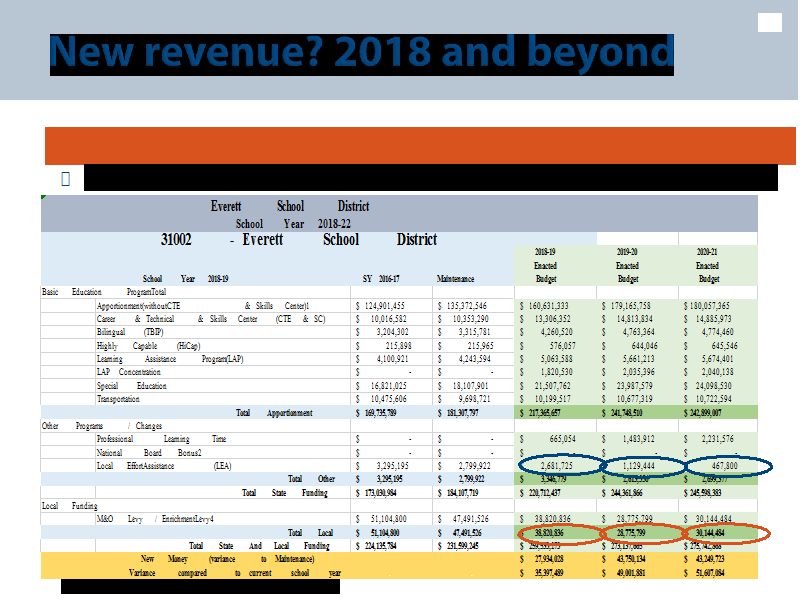Click the 'M&O Levy / Enrichment Levy' row label
800x600 pixels.
click(x=155, y=519)
